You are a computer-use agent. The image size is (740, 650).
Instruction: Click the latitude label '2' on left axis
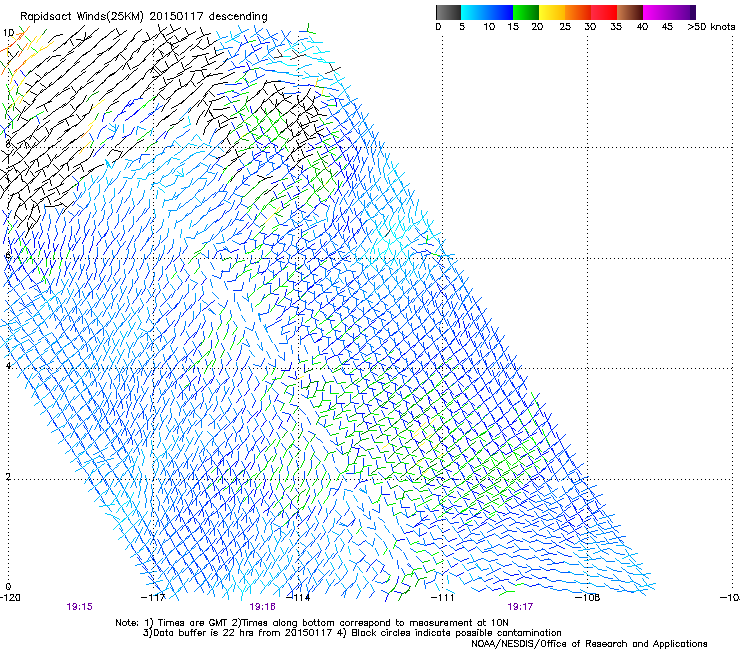point(8,477)
